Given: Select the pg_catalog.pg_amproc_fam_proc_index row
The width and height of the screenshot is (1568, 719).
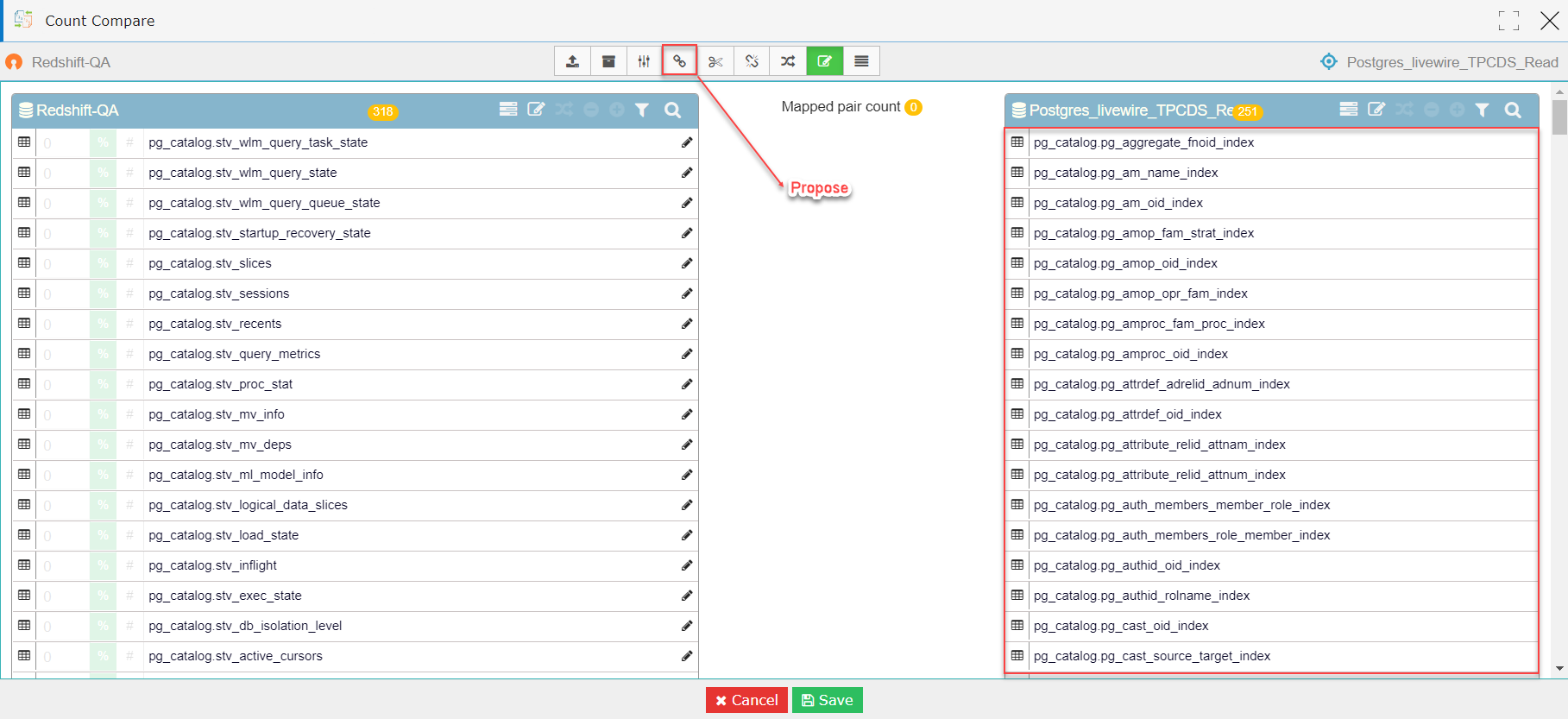Looking at the screenshot, I should (x=1272, y=324).
